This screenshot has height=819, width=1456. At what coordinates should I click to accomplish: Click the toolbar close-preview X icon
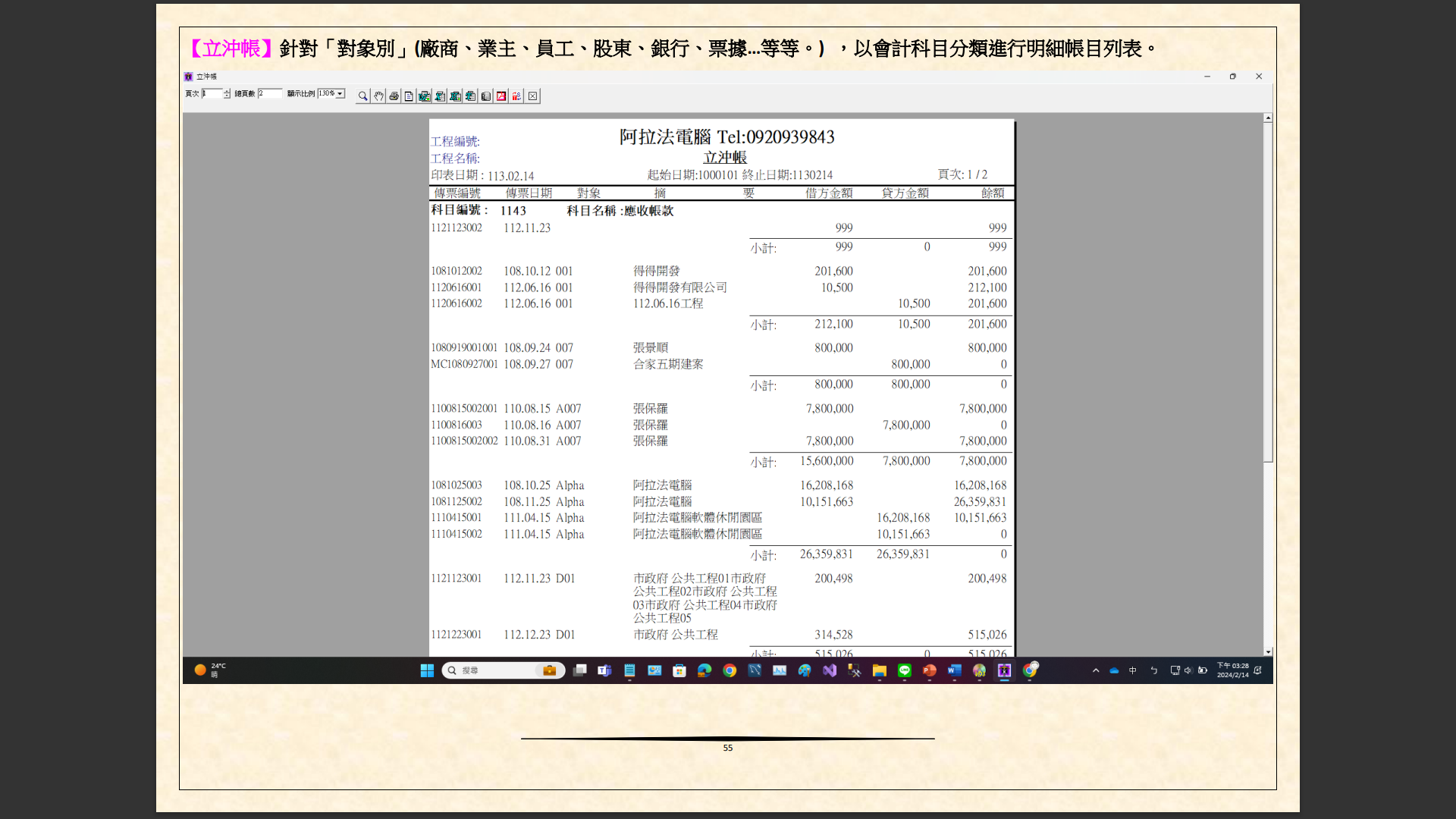[532, 96]
